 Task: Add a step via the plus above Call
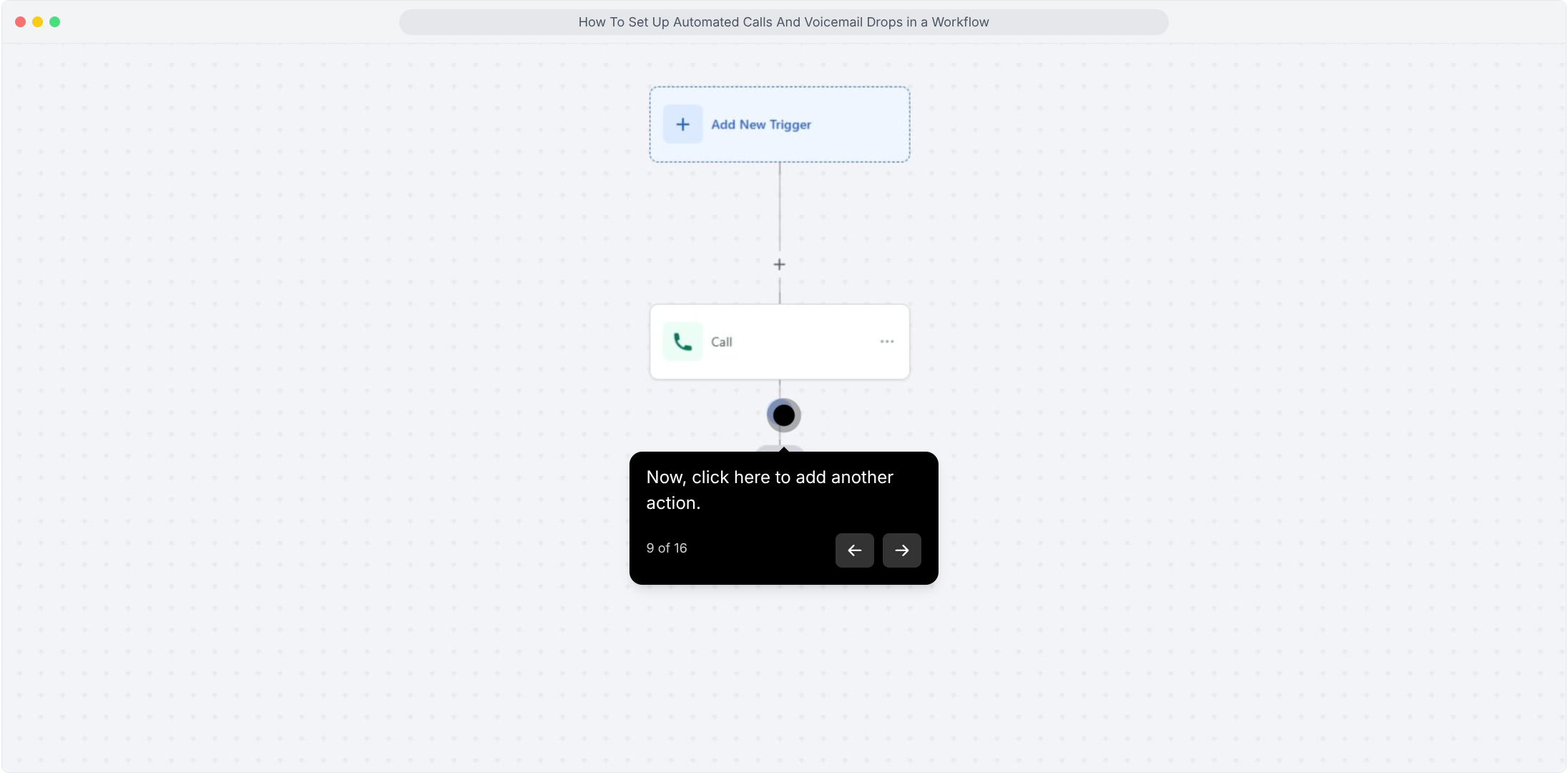click(x=780, y=265)
